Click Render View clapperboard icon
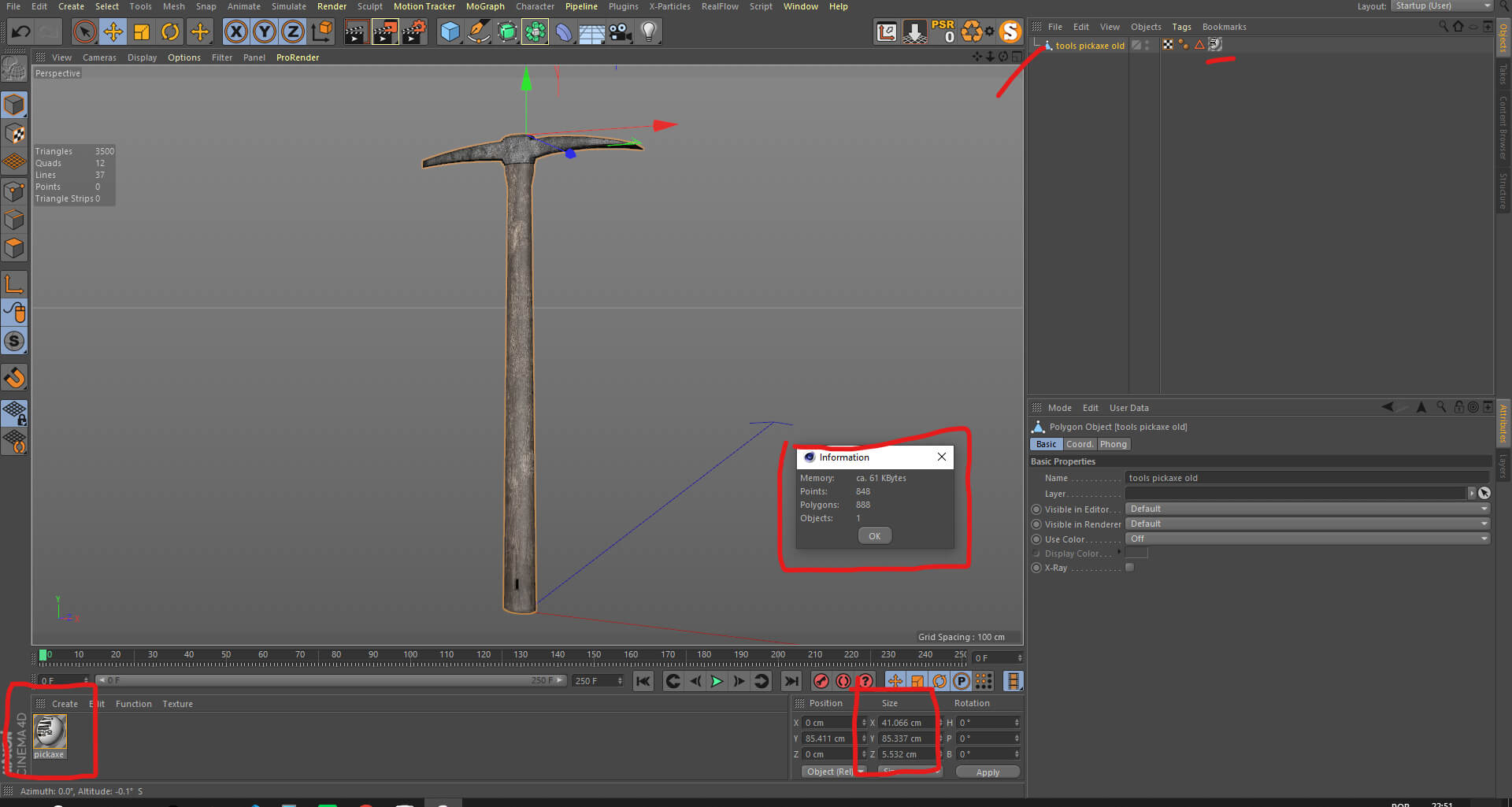The image size is (1512, 807). pos(356,32)
